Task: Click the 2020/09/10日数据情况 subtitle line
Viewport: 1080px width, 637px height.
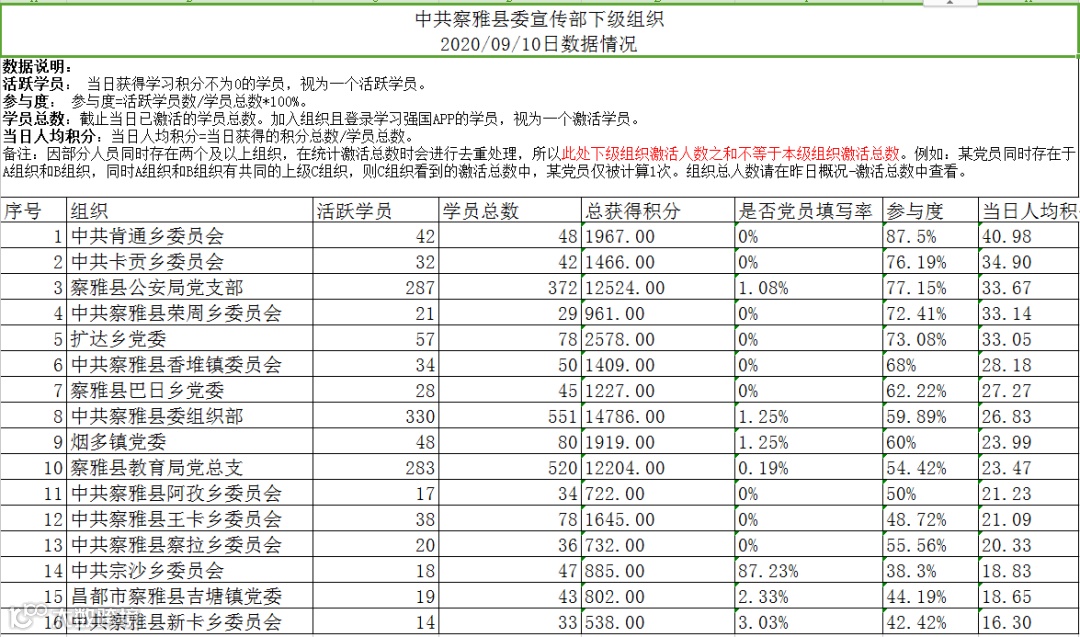Action: point(539,44)
